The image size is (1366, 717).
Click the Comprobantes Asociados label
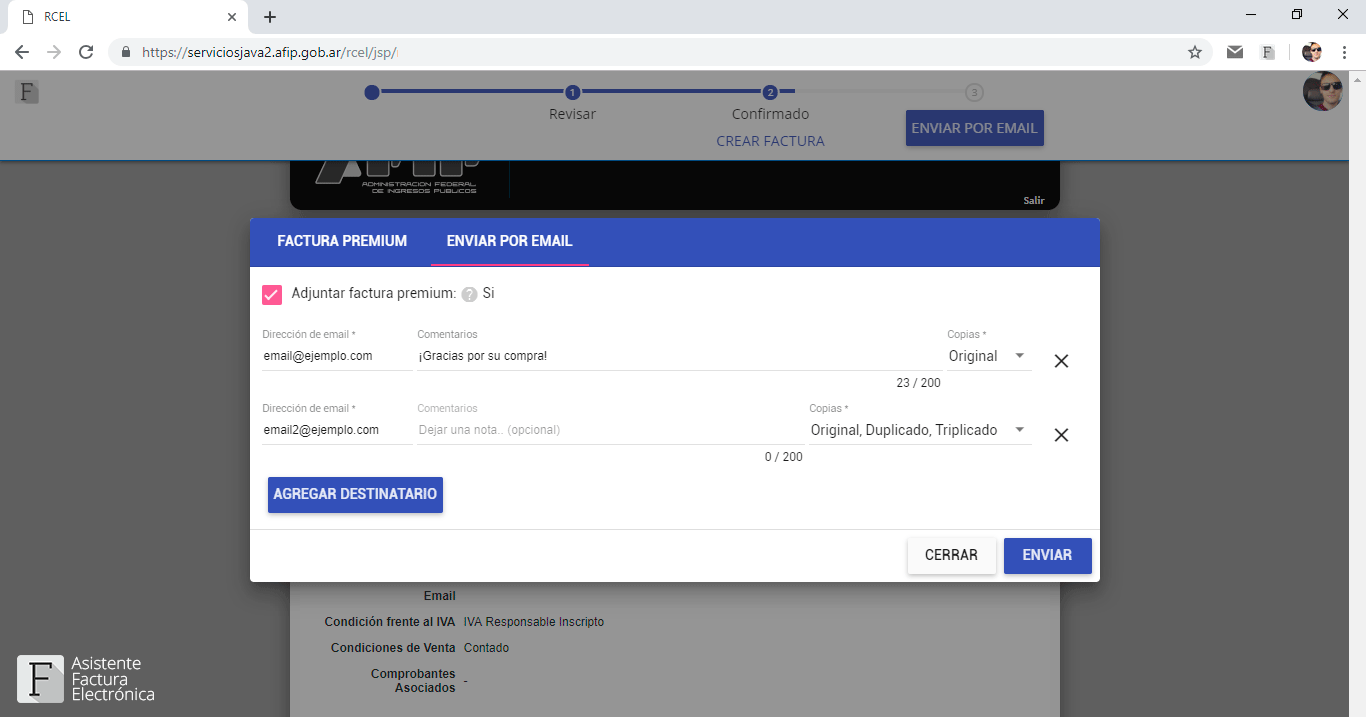pyautogui.click(x=413, y=681)
